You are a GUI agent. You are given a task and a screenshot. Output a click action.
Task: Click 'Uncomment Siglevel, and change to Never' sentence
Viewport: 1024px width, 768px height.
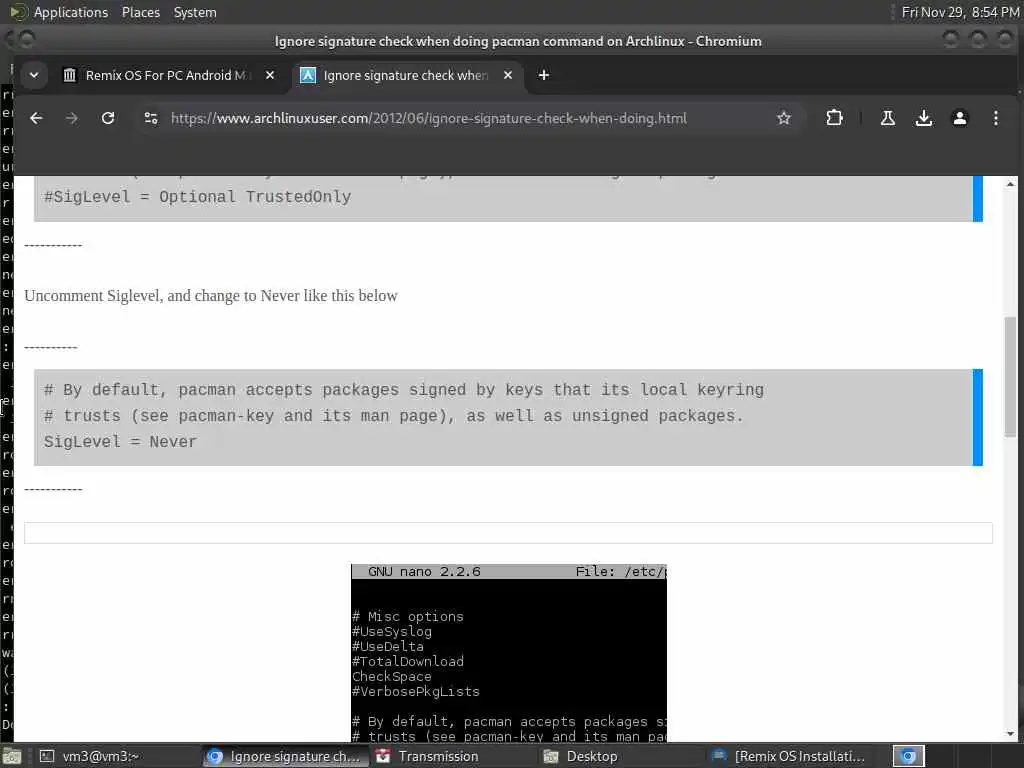[211, 296]
